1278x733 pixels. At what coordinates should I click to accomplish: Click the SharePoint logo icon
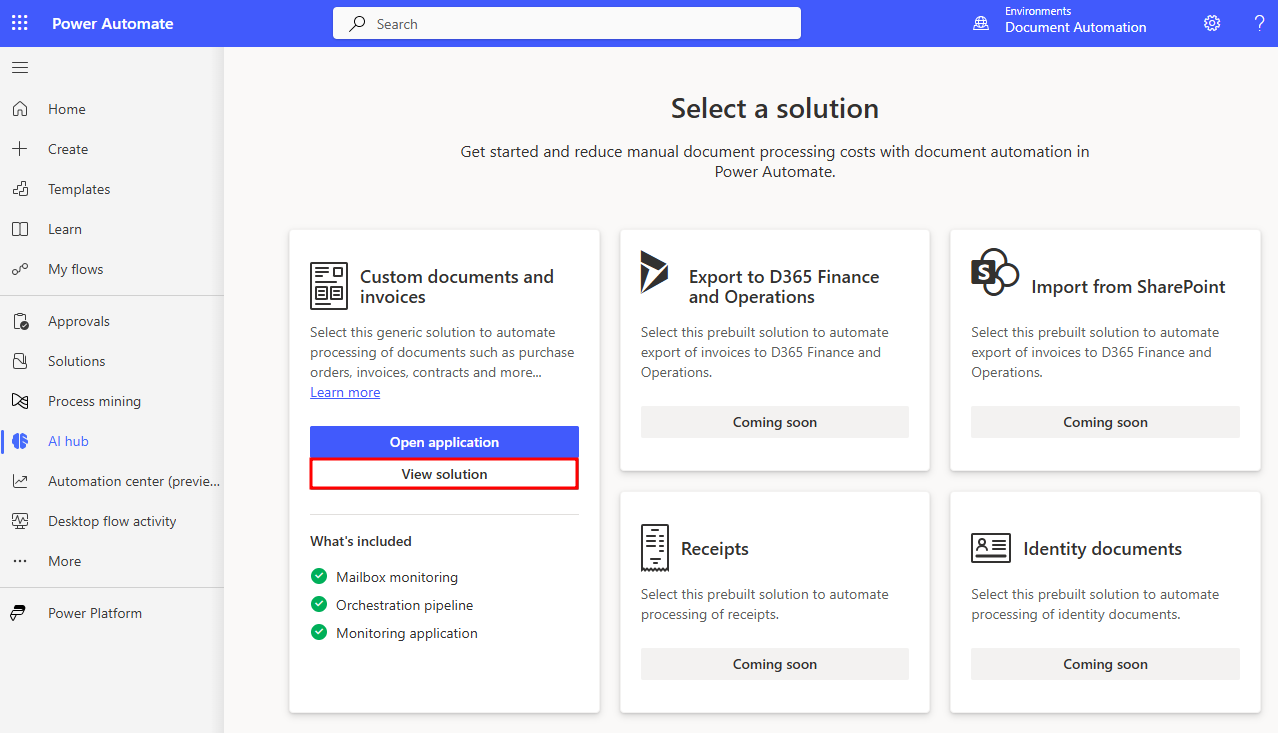[995, 271]
